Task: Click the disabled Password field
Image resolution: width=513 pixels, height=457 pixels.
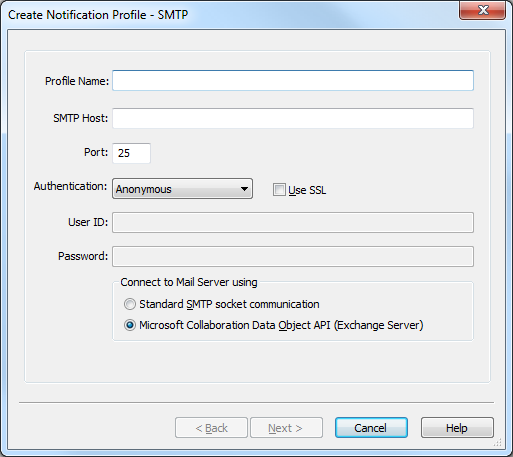Action: point(293,256)
